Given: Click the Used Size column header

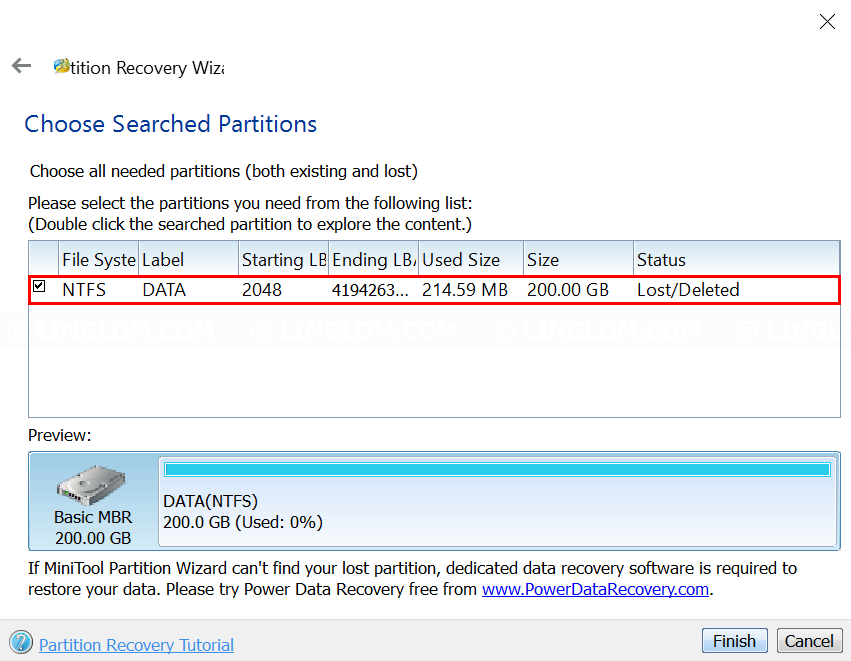Looking at the screenshot, I should click(x=471, y=259).
